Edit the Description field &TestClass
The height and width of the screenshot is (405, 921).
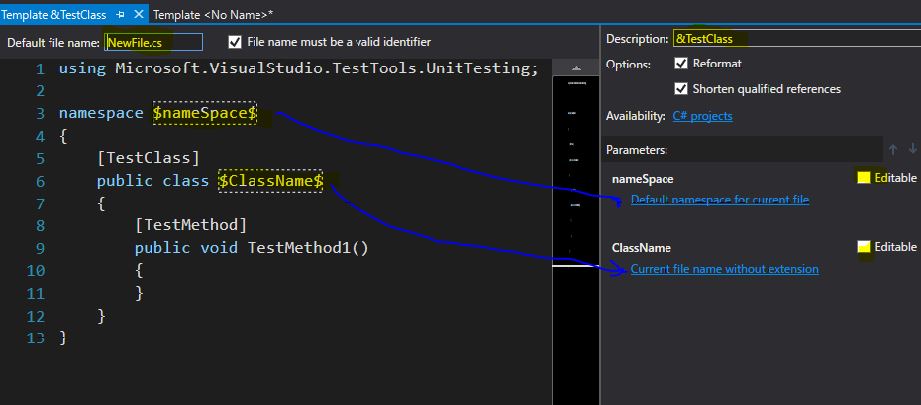pyautogui.click(x=797, y=39)
